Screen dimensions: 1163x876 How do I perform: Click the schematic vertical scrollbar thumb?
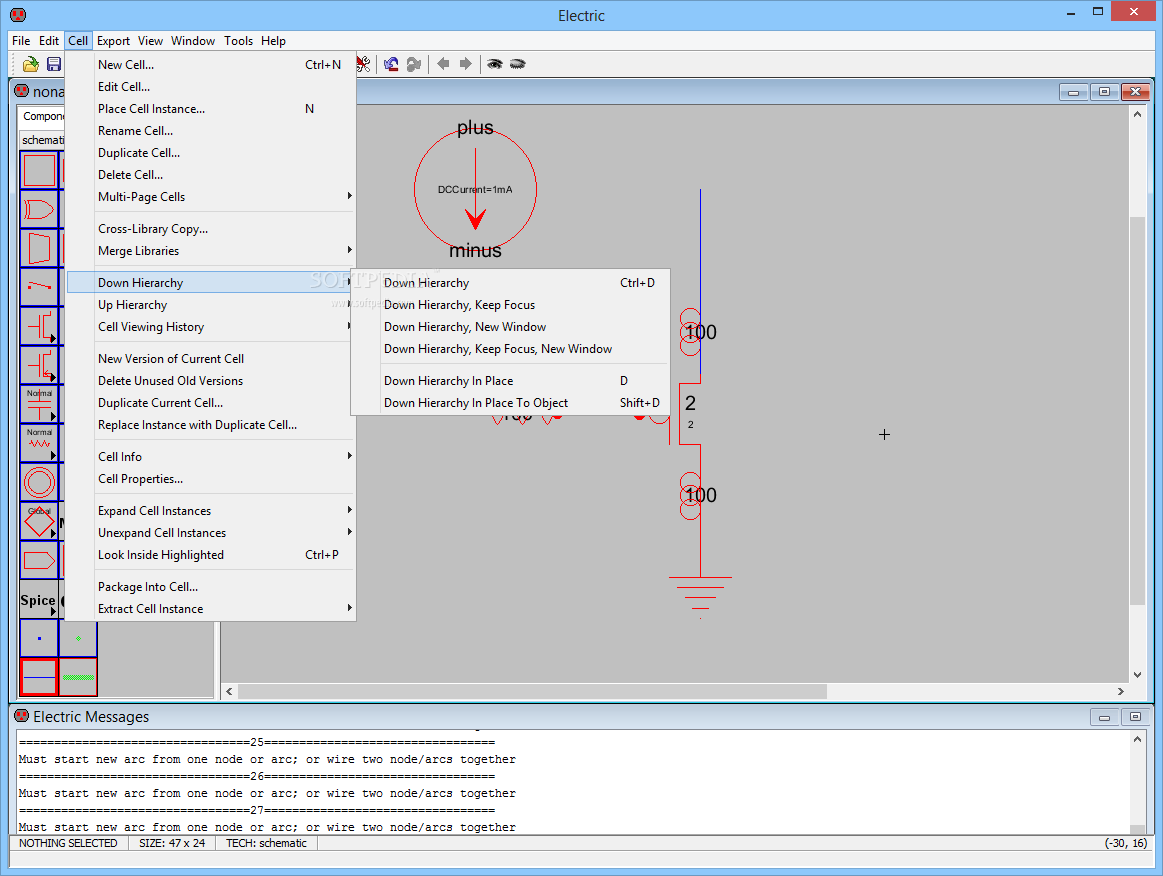click(1137, 410)
